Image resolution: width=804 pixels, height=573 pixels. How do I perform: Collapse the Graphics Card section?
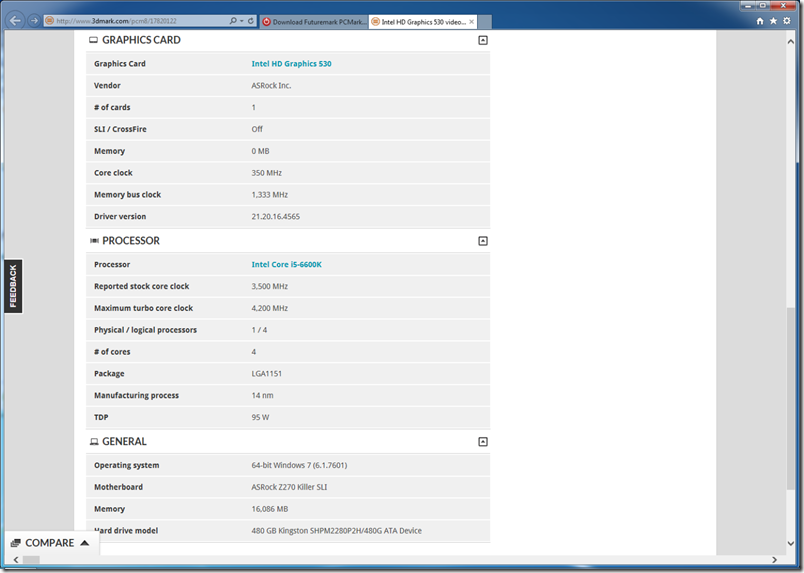pos(483,40)
